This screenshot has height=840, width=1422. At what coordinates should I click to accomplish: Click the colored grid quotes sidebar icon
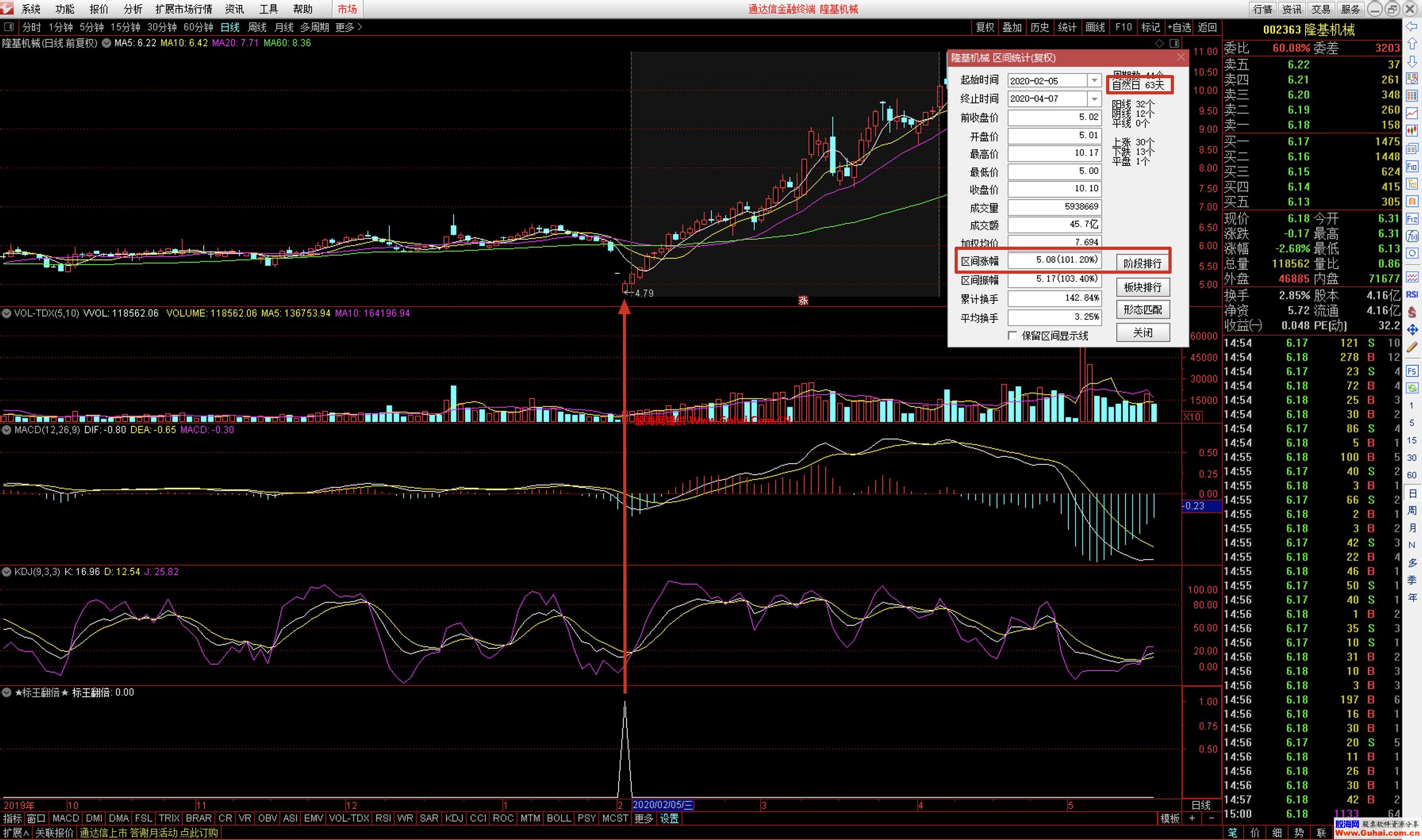[x=1412, y=96]
